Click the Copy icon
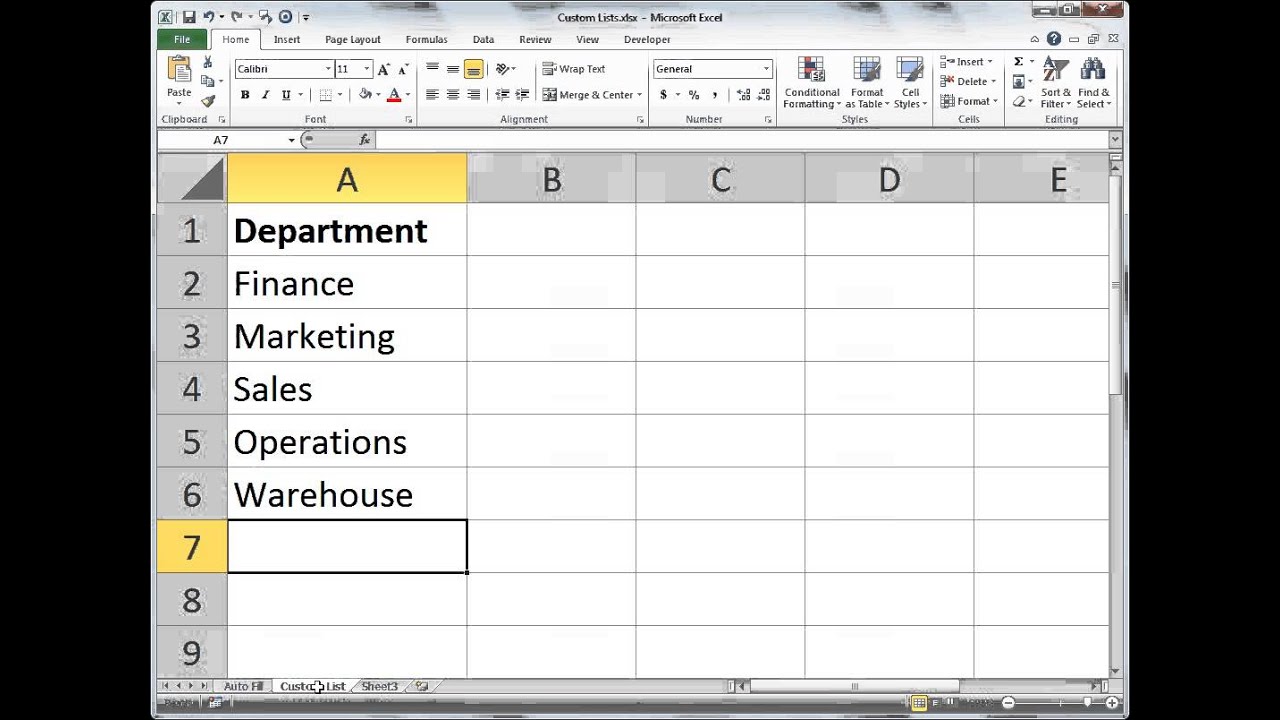The width and height of the screenshot is (1280, 720). pyautogui.click(x=208, y=81)
